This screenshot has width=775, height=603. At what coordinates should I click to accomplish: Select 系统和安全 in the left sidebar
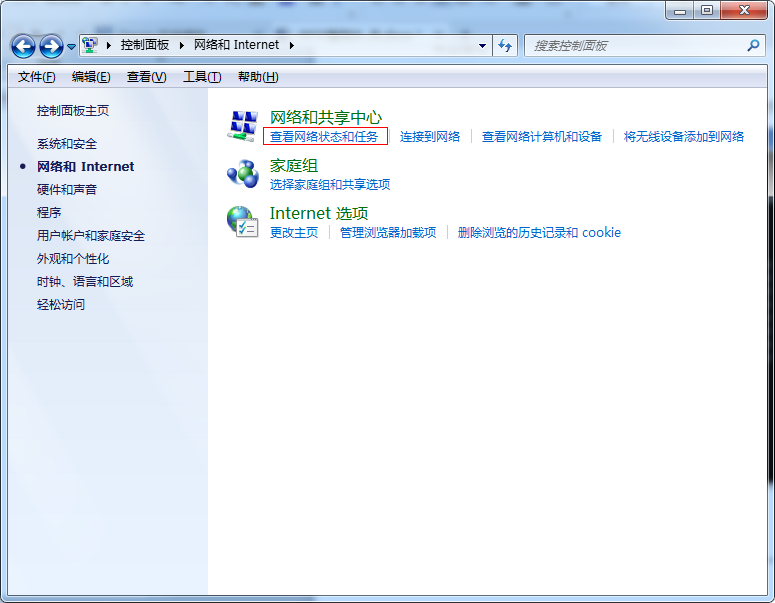(67, 144)
